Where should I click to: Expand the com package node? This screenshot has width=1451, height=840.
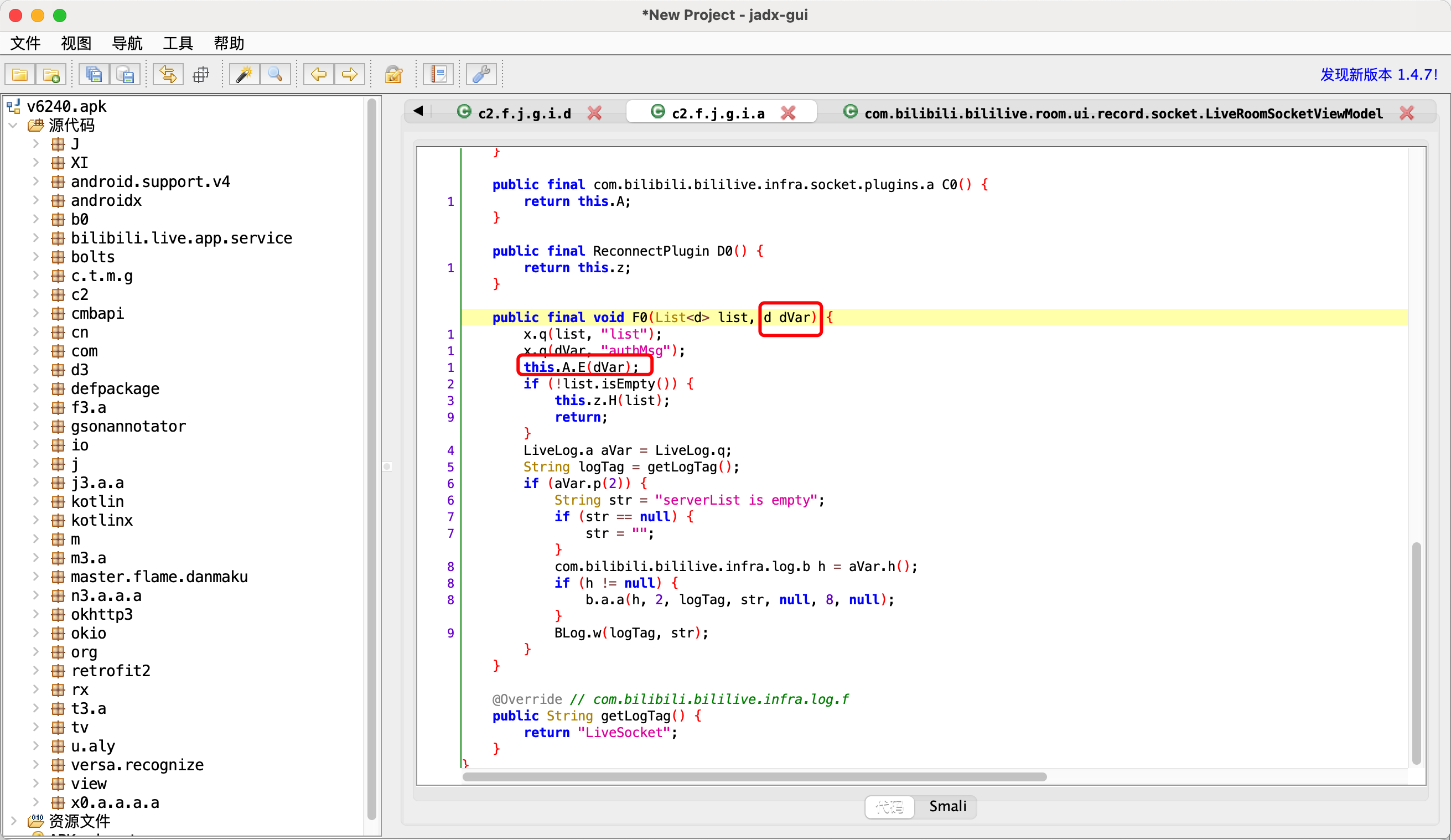[x=36, y=351]
